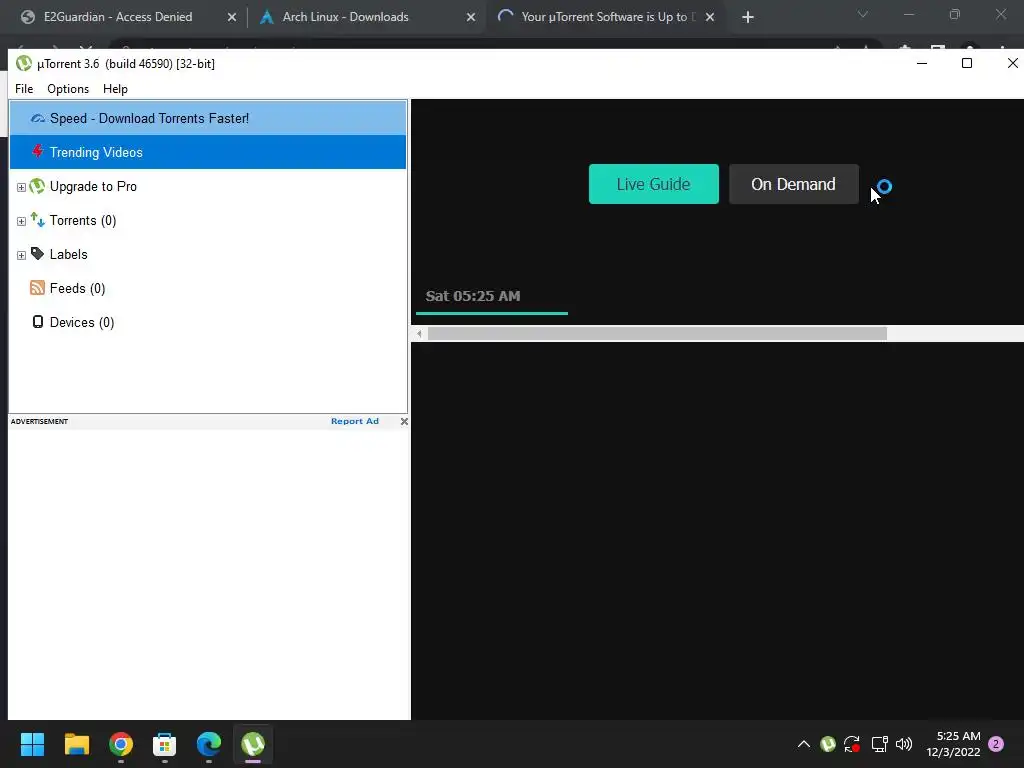
Task: Click the horizontal scrollbar left arrow
Action: click(x=419, y=334)
